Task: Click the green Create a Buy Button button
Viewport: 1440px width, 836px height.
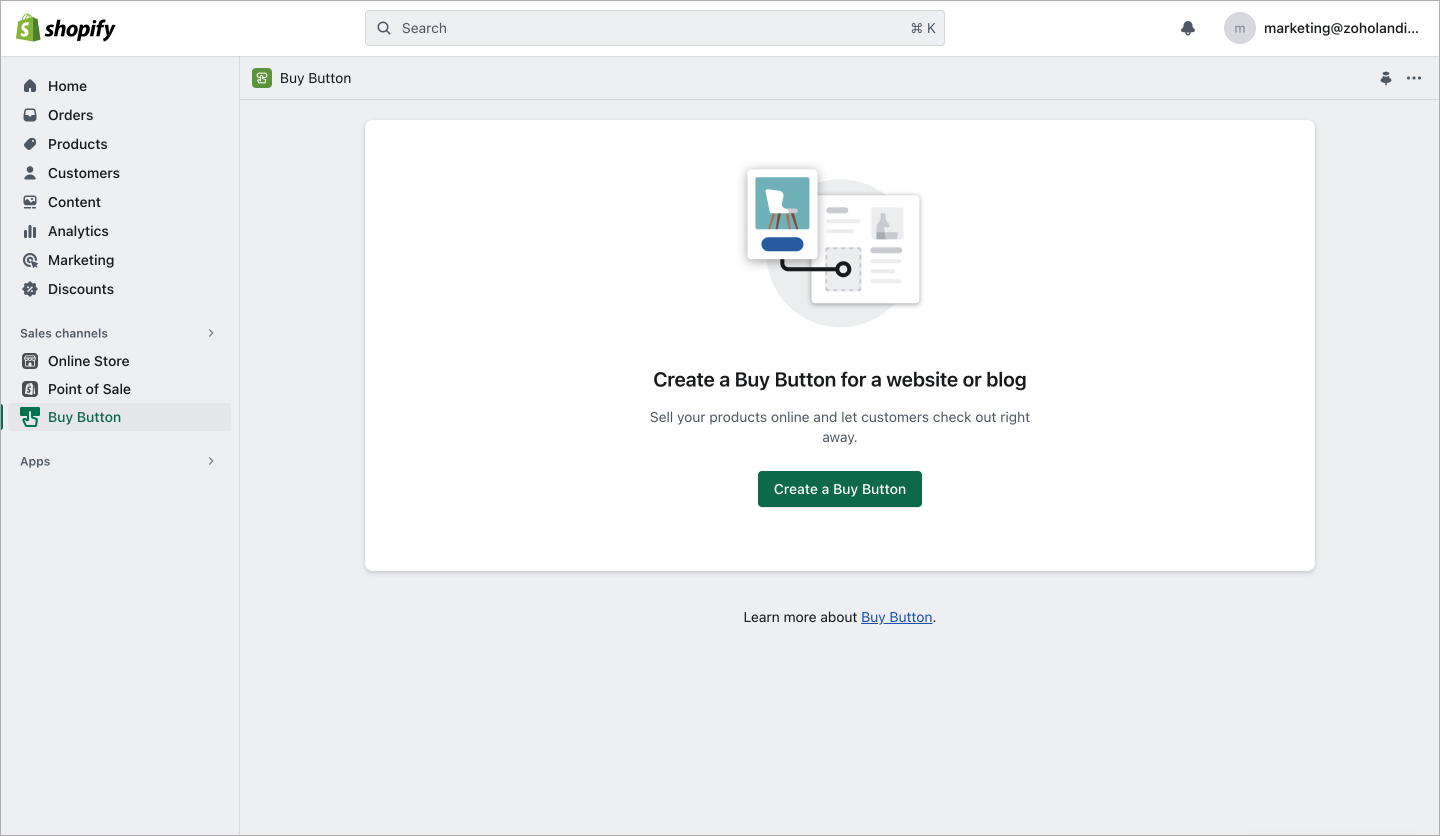Action: pyautogui.click(x=840, y=489)
